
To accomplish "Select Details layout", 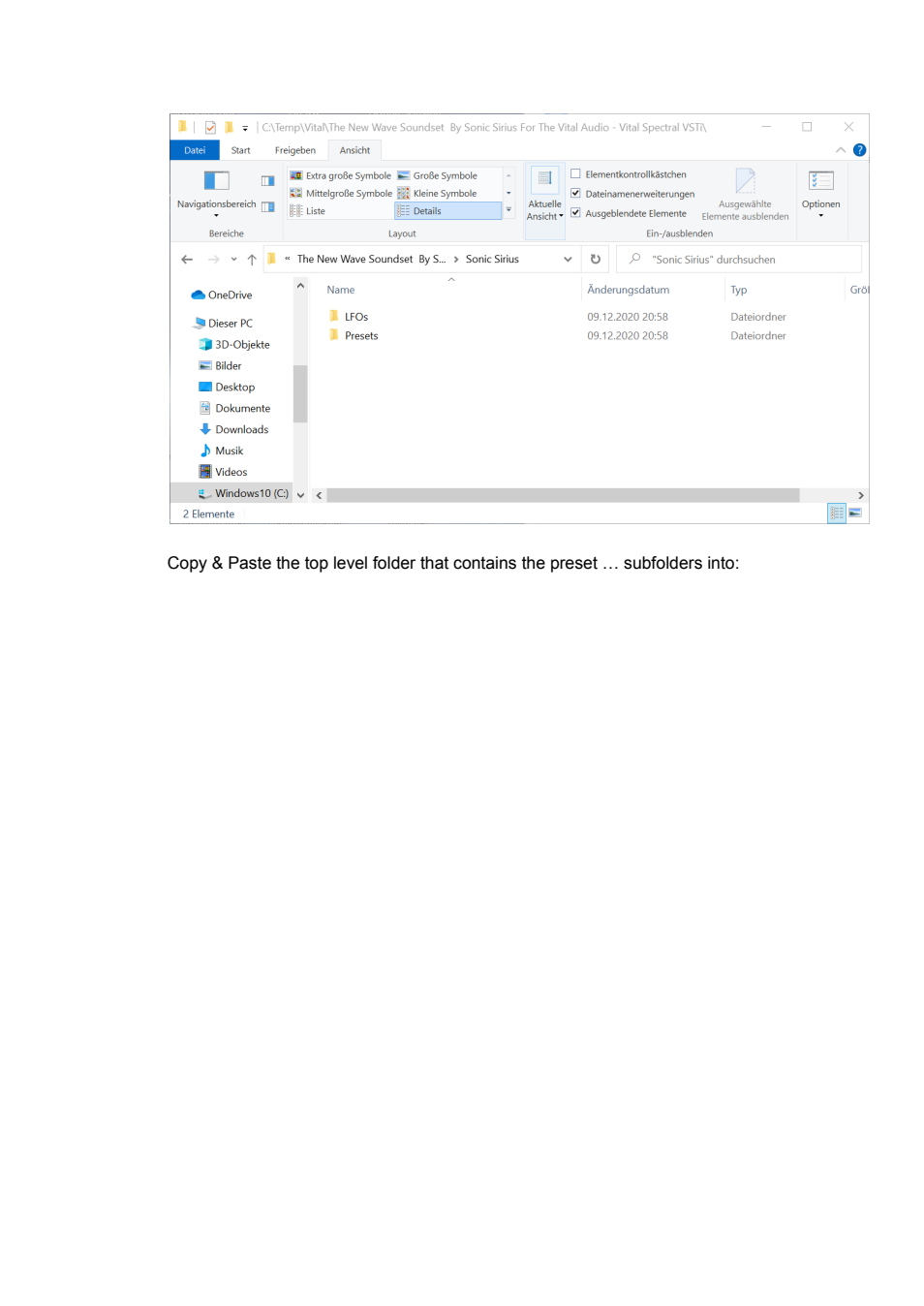I will click(x=447, y=210).
